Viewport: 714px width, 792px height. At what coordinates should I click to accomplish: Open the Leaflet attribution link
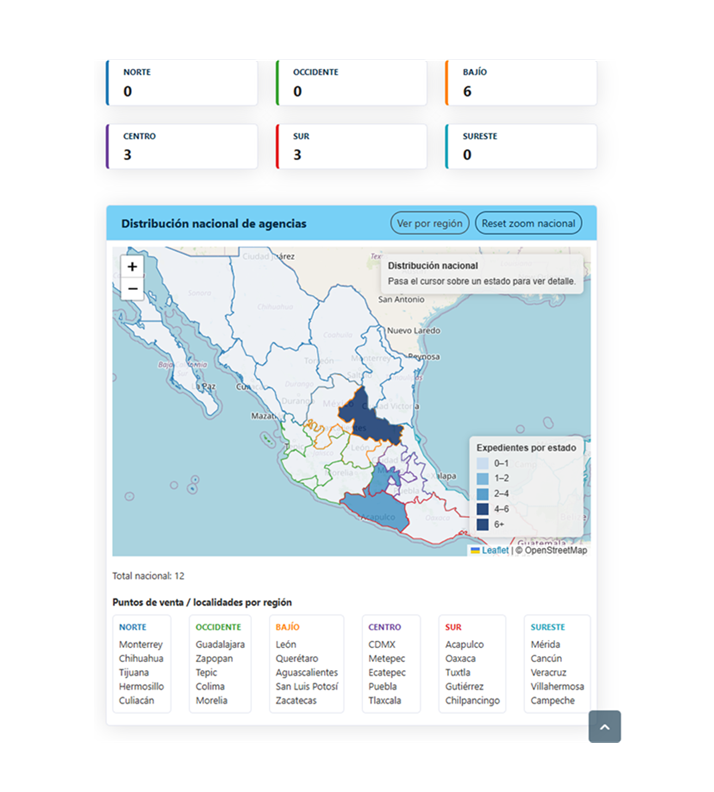point(495,550)
